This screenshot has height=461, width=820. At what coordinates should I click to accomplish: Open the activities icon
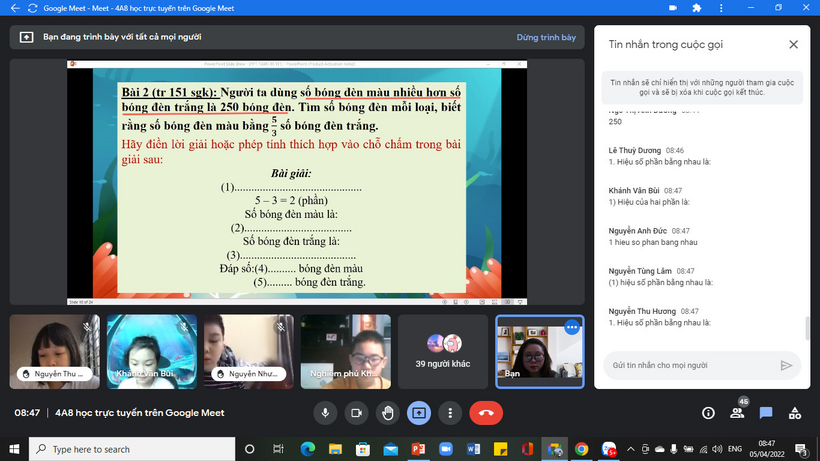795,412
